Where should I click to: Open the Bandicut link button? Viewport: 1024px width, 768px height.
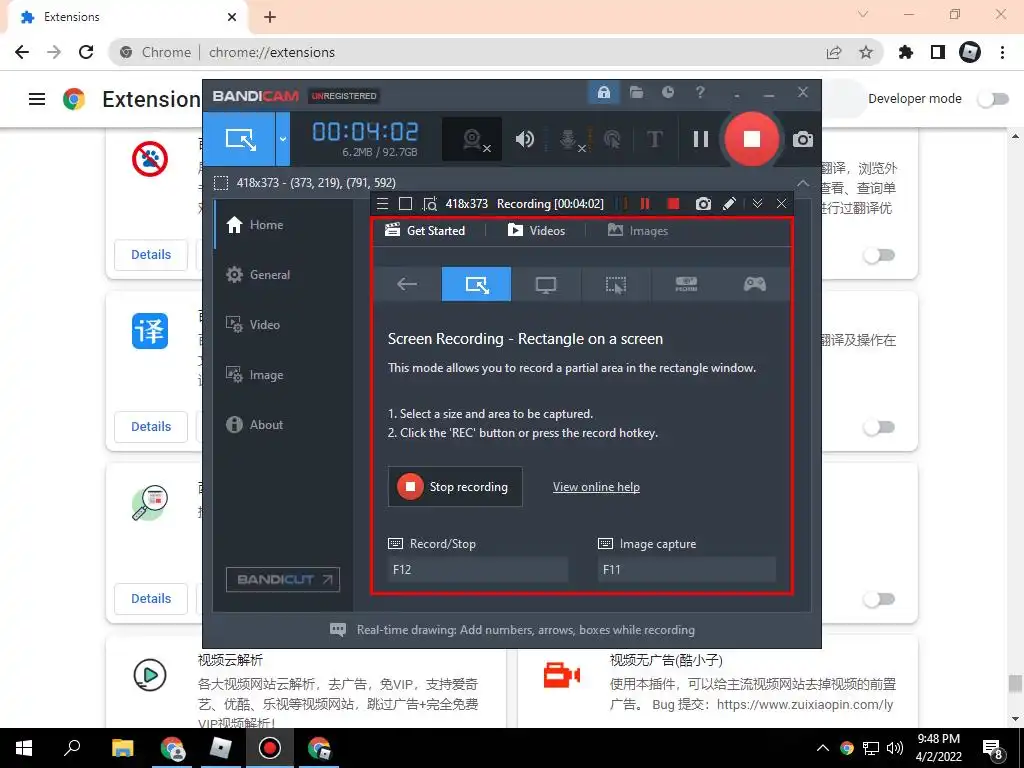[283, 579]
